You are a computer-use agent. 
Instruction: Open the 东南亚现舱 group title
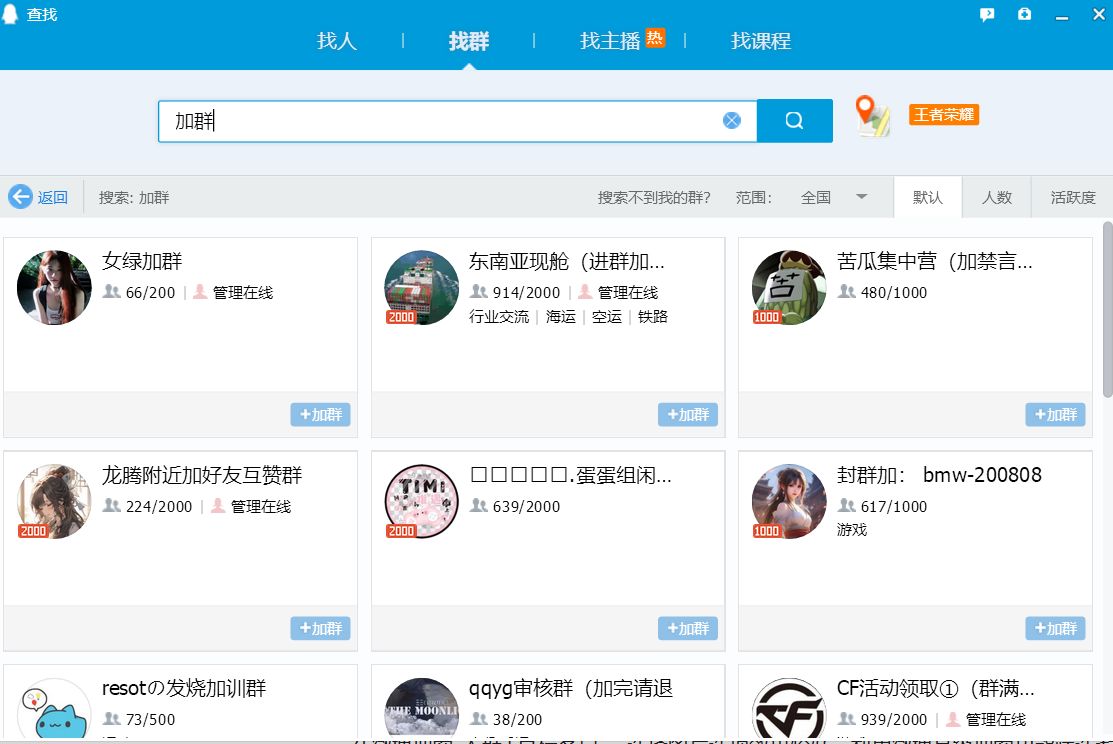[x=566, y=261]
